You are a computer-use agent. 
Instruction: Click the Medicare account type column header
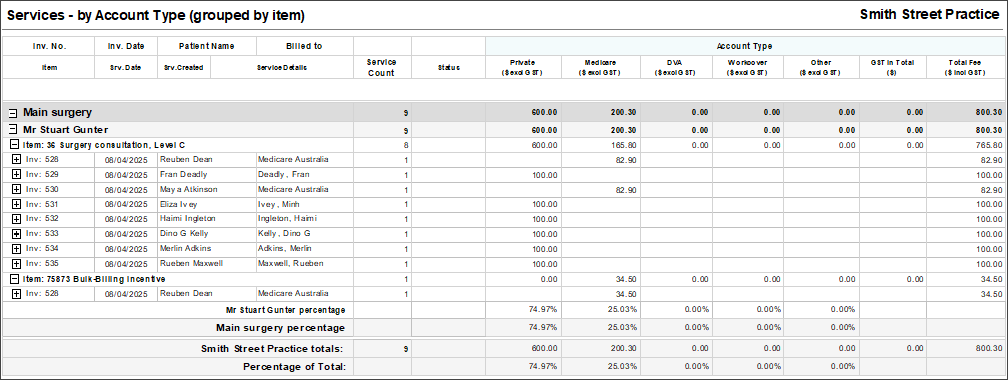(x=600, y=68)
